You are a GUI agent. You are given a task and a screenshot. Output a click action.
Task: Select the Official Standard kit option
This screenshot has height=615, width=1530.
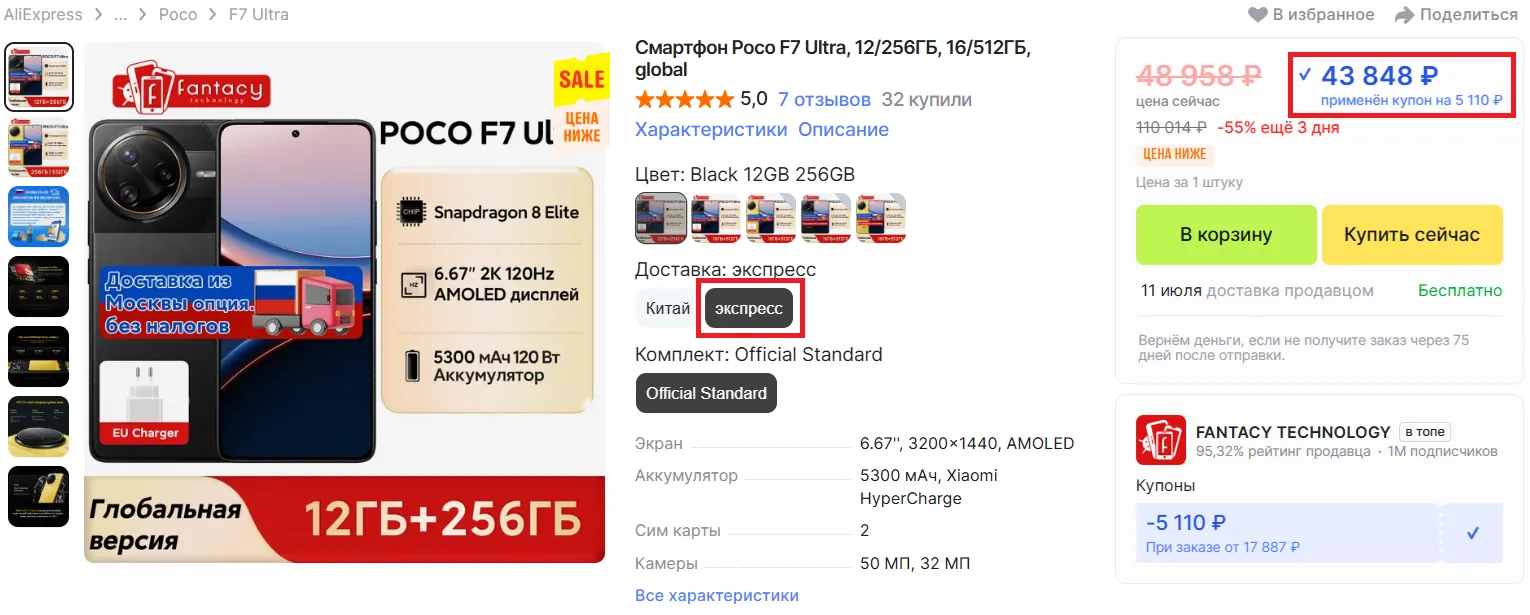706,393
